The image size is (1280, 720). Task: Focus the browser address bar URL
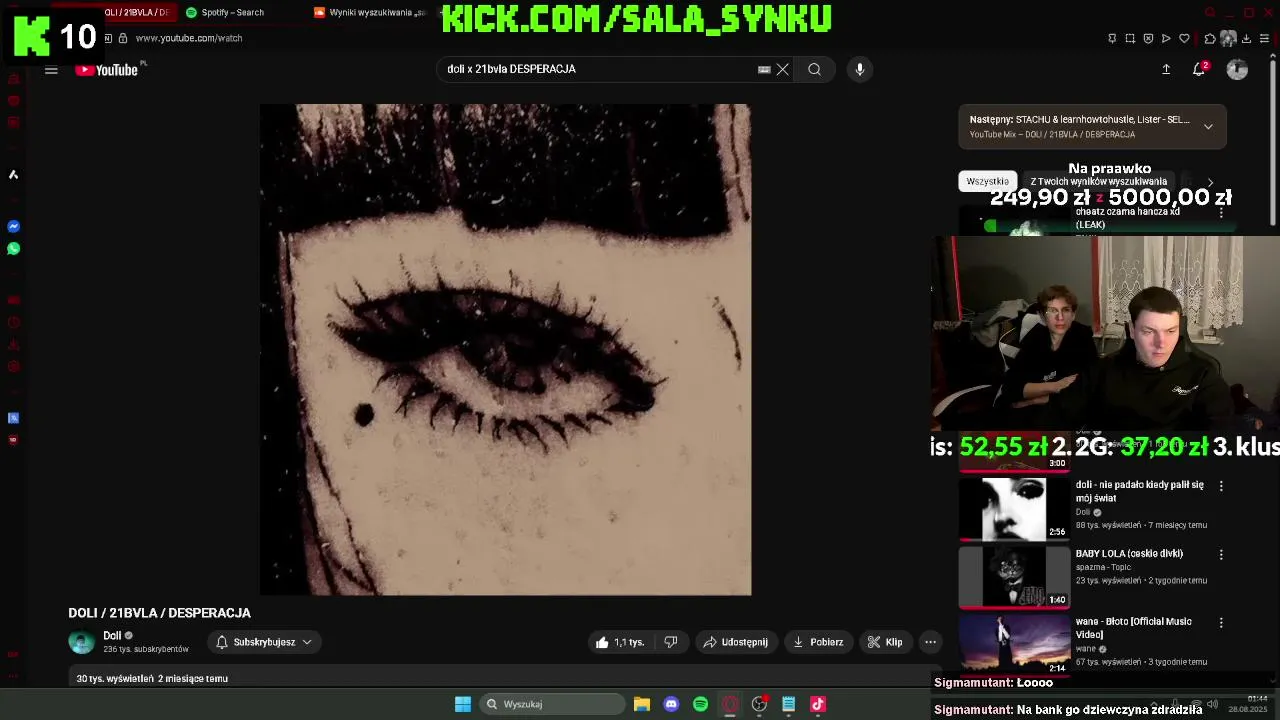[x=189, y=38]
